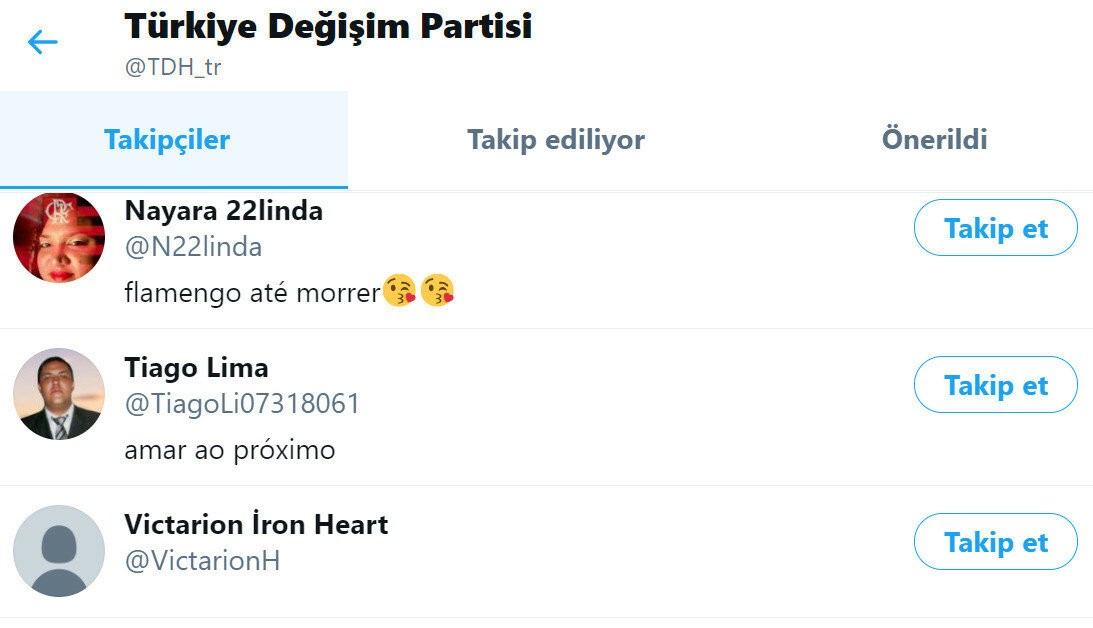Viewport: 1093px width, 628px height.
Task: Follow Tiago Lima with Takip et
Action: tap(995, 386)
